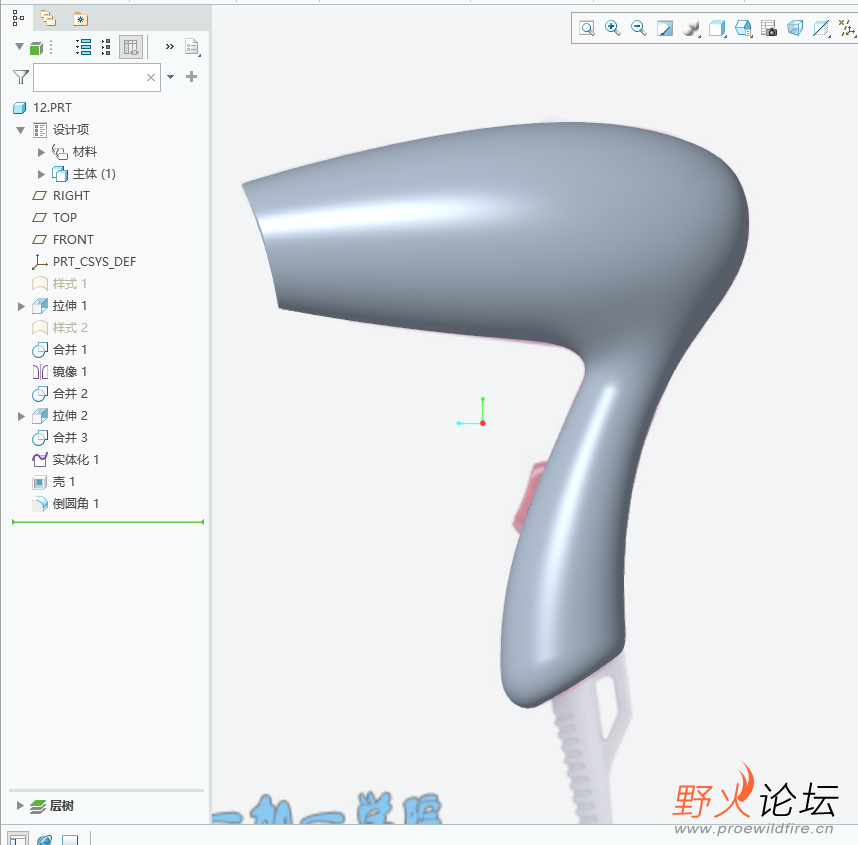Click the Collapse All tree icon
Image resolution: width=858 pixels, height=845 pixels.
(x=106, y=47)
